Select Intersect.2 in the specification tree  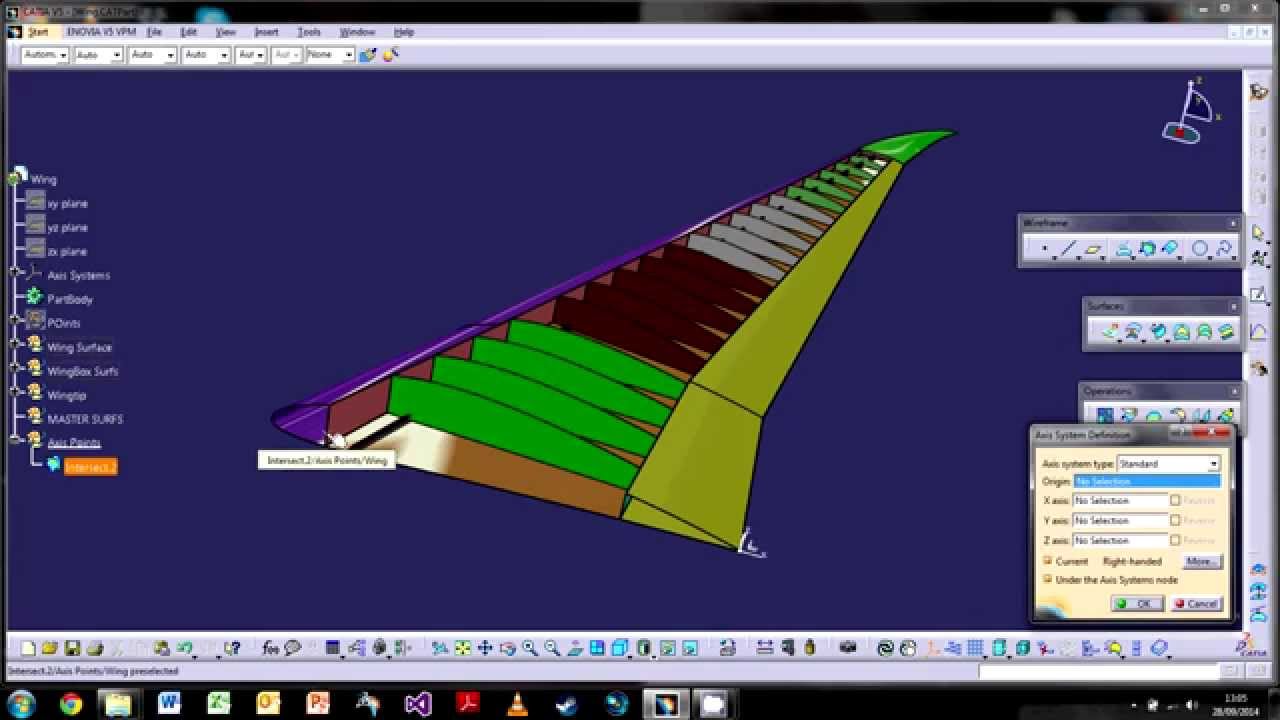click(x=90, y=467)
